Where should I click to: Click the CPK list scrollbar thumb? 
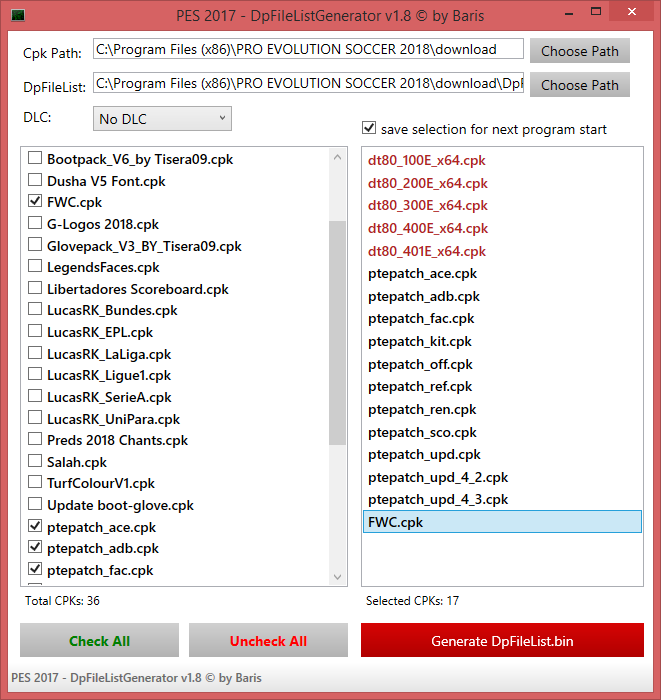point(337,333)
